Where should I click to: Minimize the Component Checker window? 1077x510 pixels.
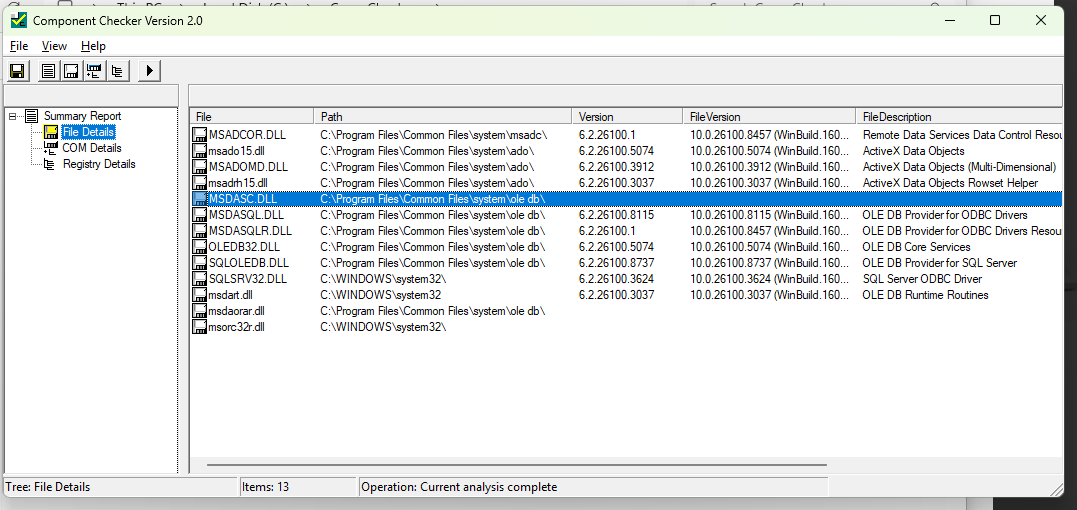949,21
